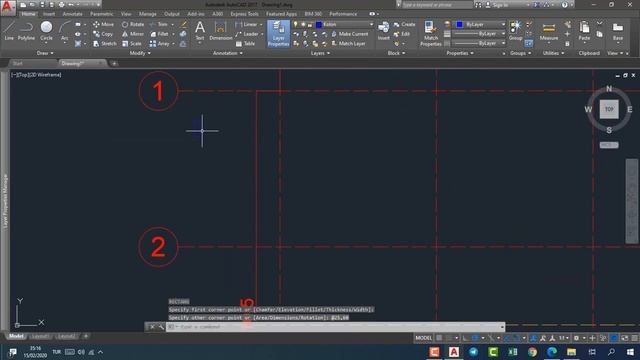The height and width of the screenshot is (360, 640).
Task: Open AutoCAD from the Windows taskbar
Action: 454,352
